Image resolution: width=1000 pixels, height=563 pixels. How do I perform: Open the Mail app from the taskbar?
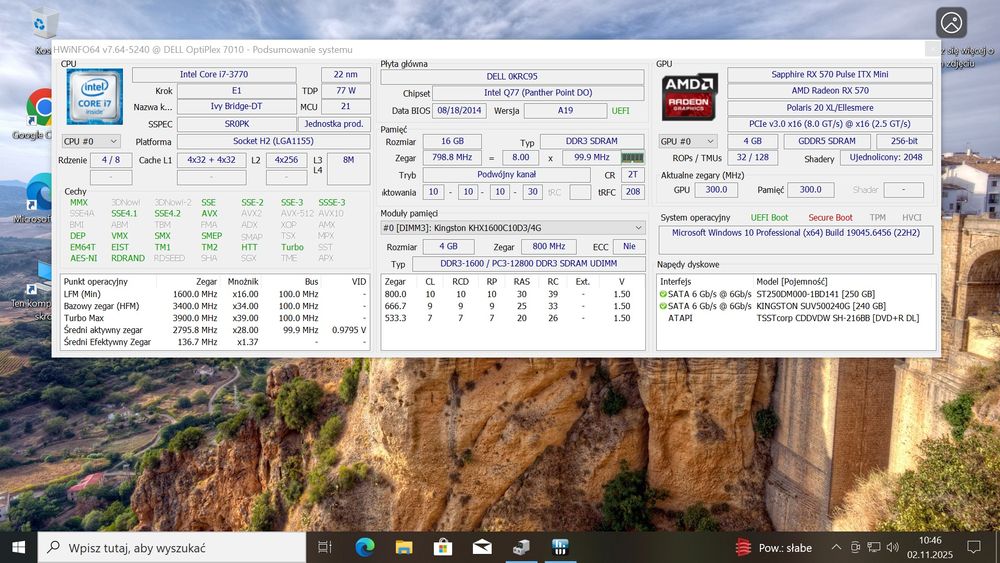[x=482, y=547]
